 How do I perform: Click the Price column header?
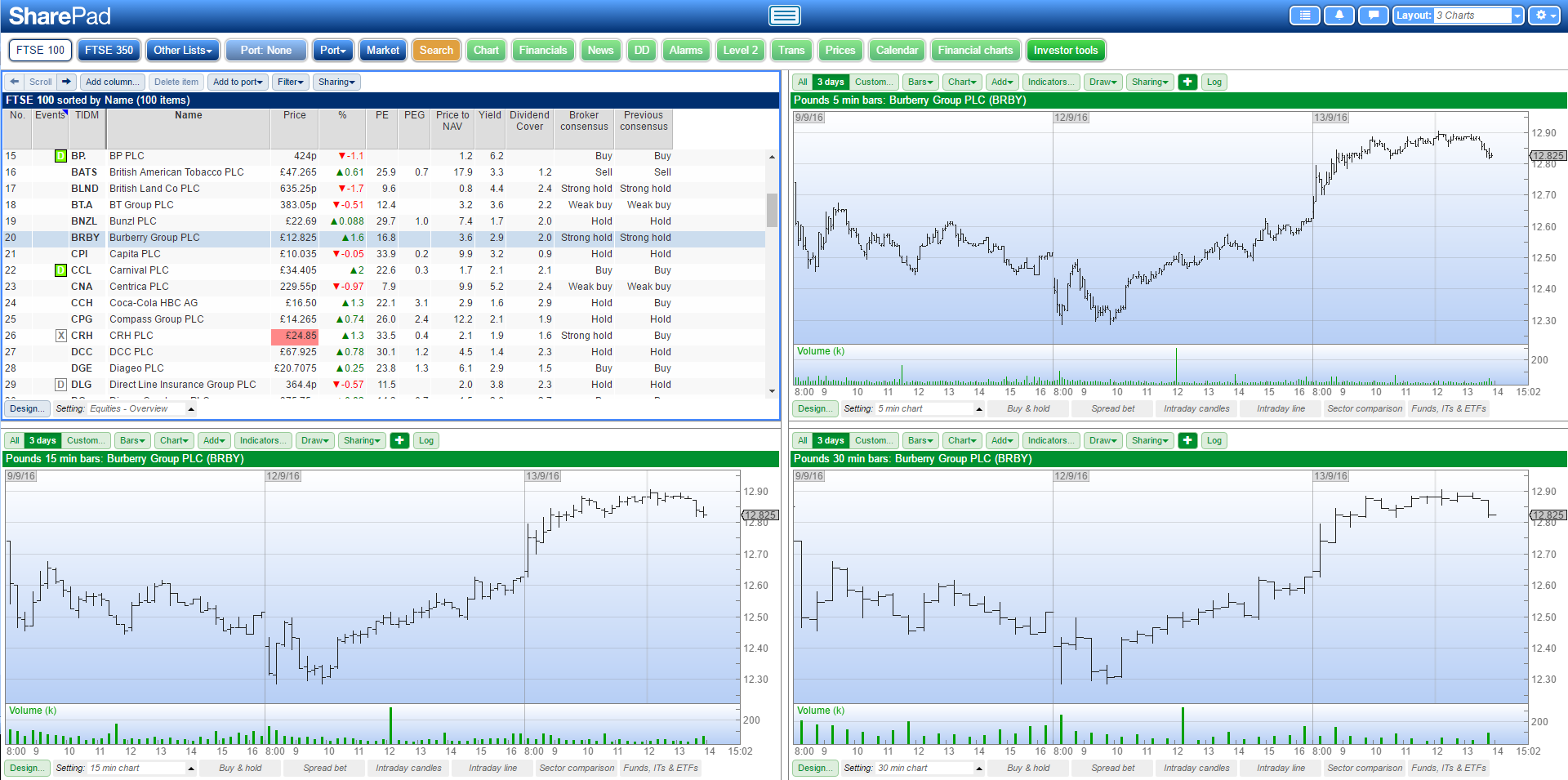click(295, 128)
